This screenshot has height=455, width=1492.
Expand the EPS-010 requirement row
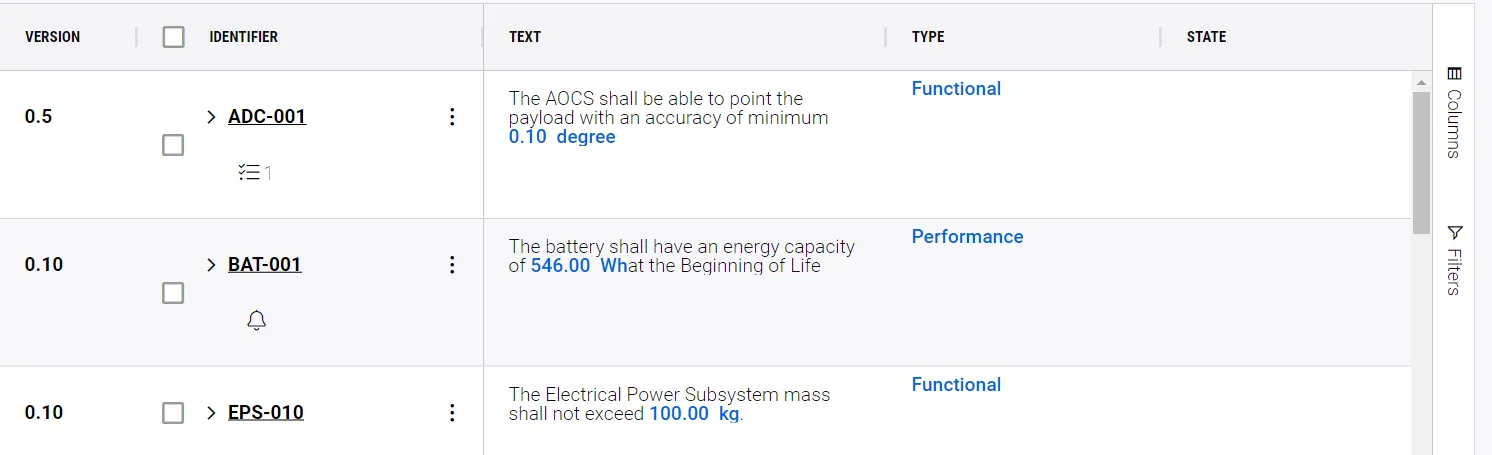[x=211, y=413]
